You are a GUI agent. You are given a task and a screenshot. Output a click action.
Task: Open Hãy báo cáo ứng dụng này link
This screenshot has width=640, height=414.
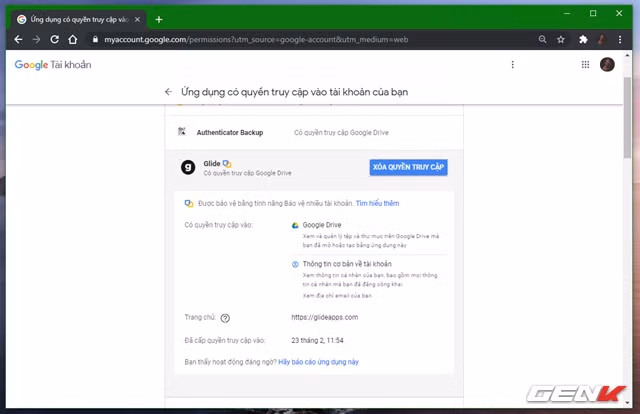tap(318, 362)
